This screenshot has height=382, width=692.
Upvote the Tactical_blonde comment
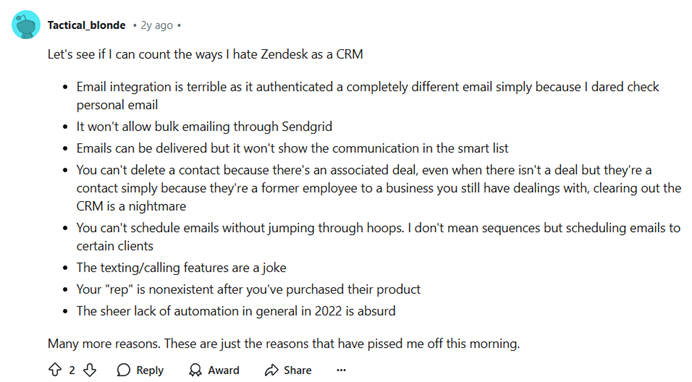click(x=55, y=370)
